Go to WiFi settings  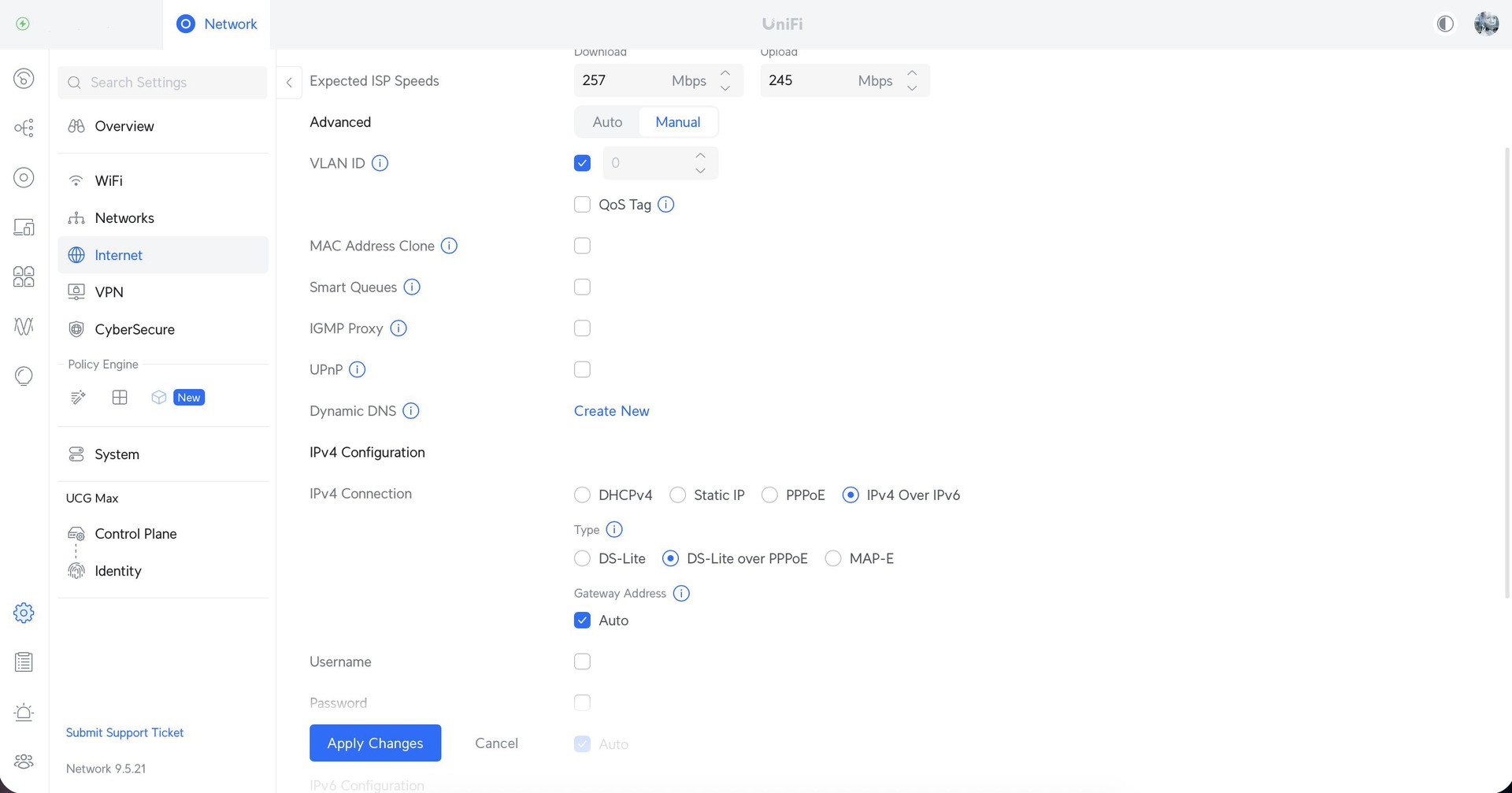click(163, 180)
